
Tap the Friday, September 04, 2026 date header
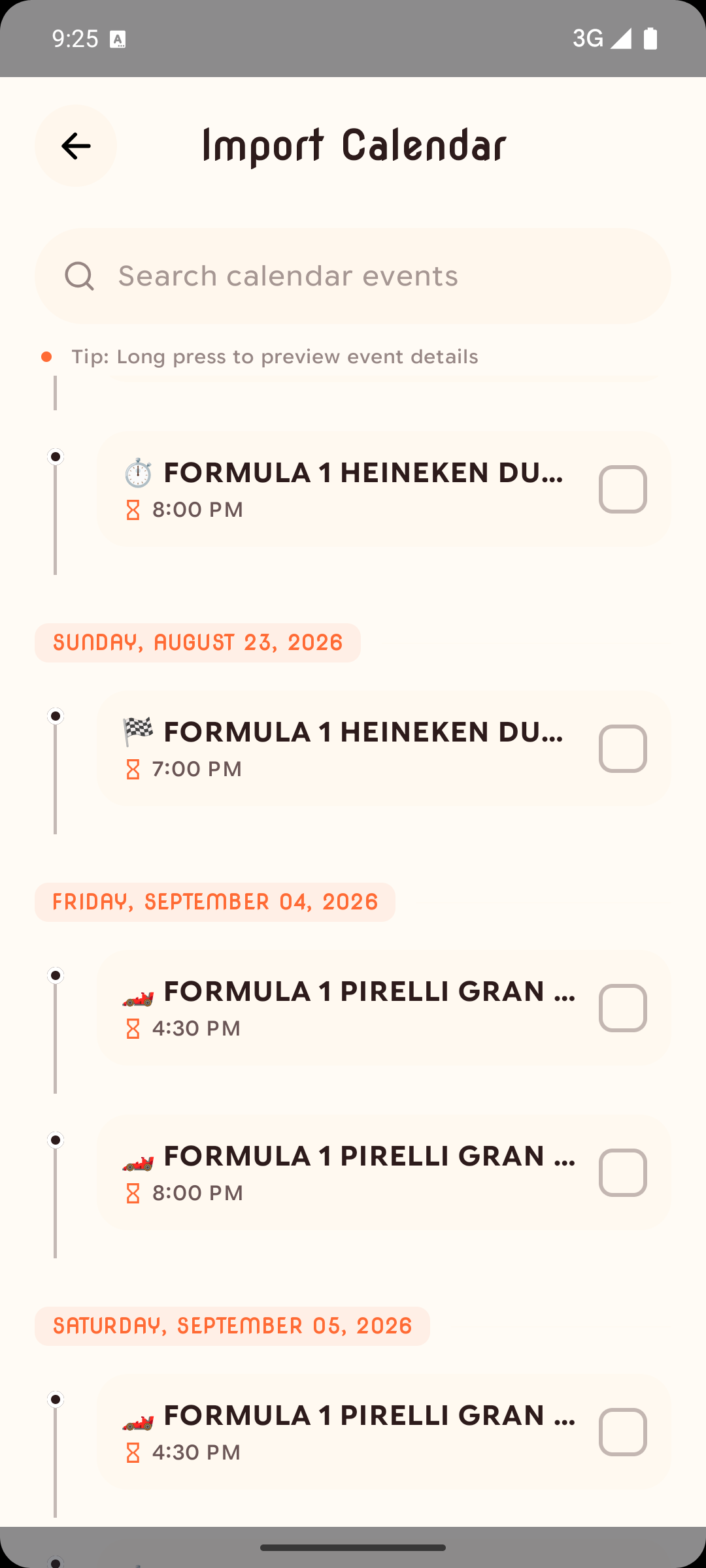(215, 902)
